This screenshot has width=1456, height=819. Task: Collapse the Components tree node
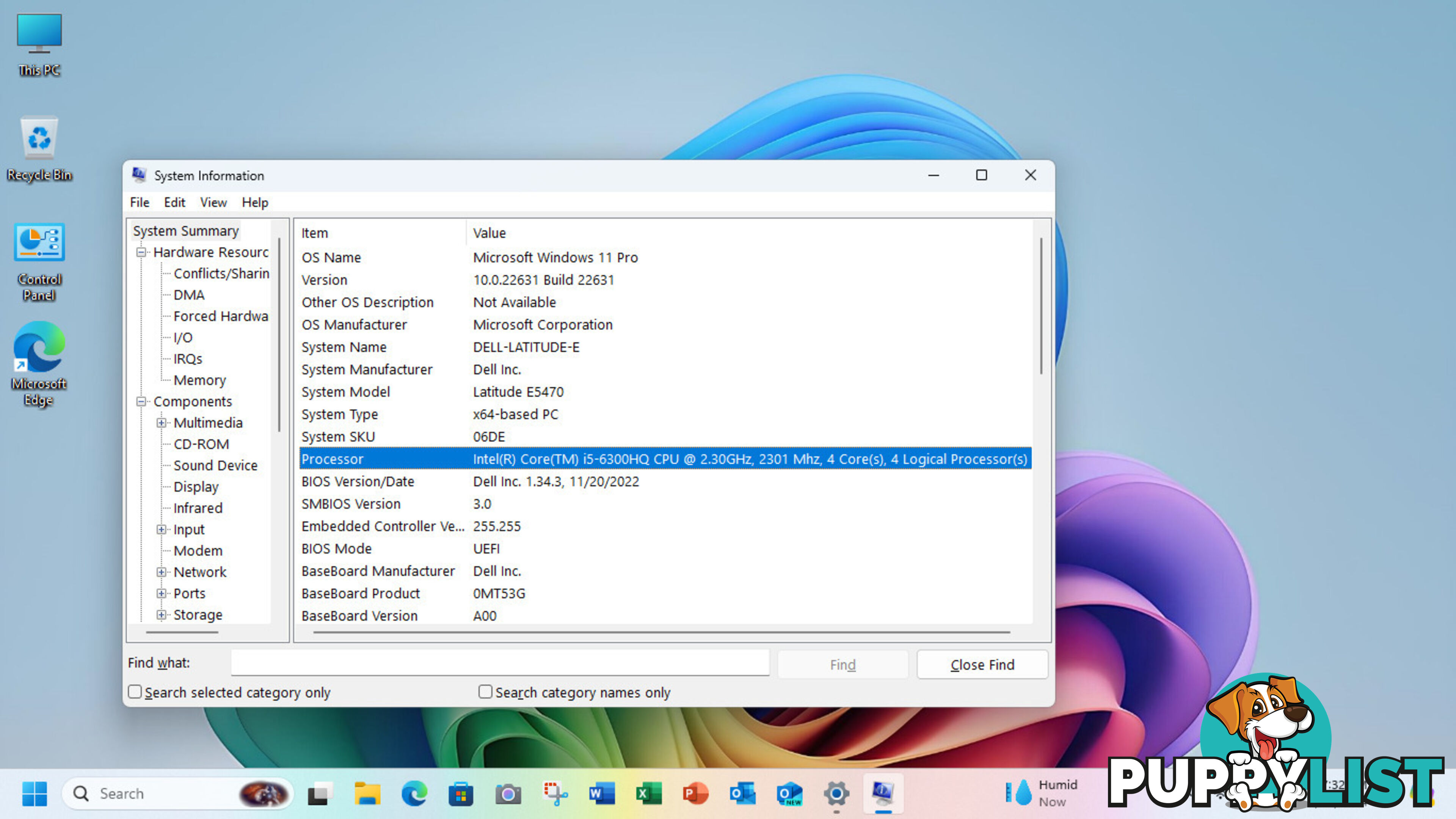coord(141,401)
